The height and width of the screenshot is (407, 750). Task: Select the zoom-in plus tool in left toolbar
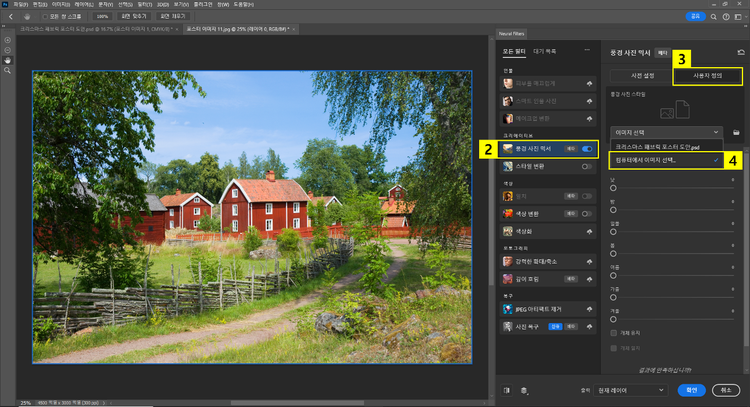tap(8, 40)
